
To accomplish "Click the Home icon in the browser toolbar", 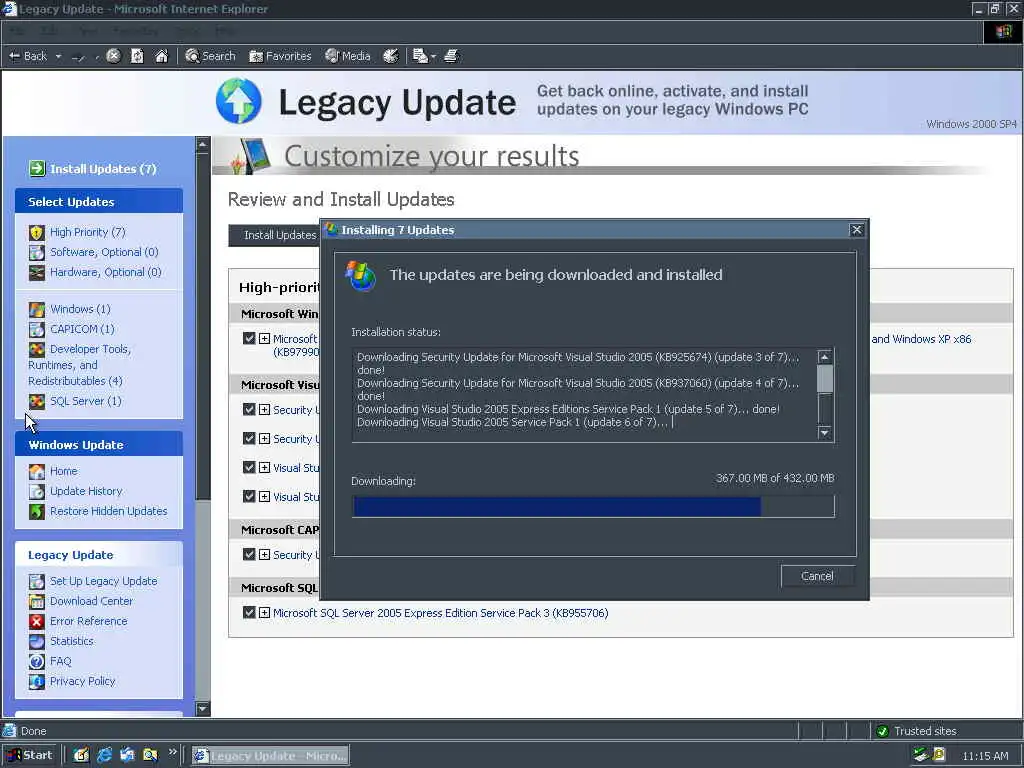I will pyautogui.click(x=161, y=56).
